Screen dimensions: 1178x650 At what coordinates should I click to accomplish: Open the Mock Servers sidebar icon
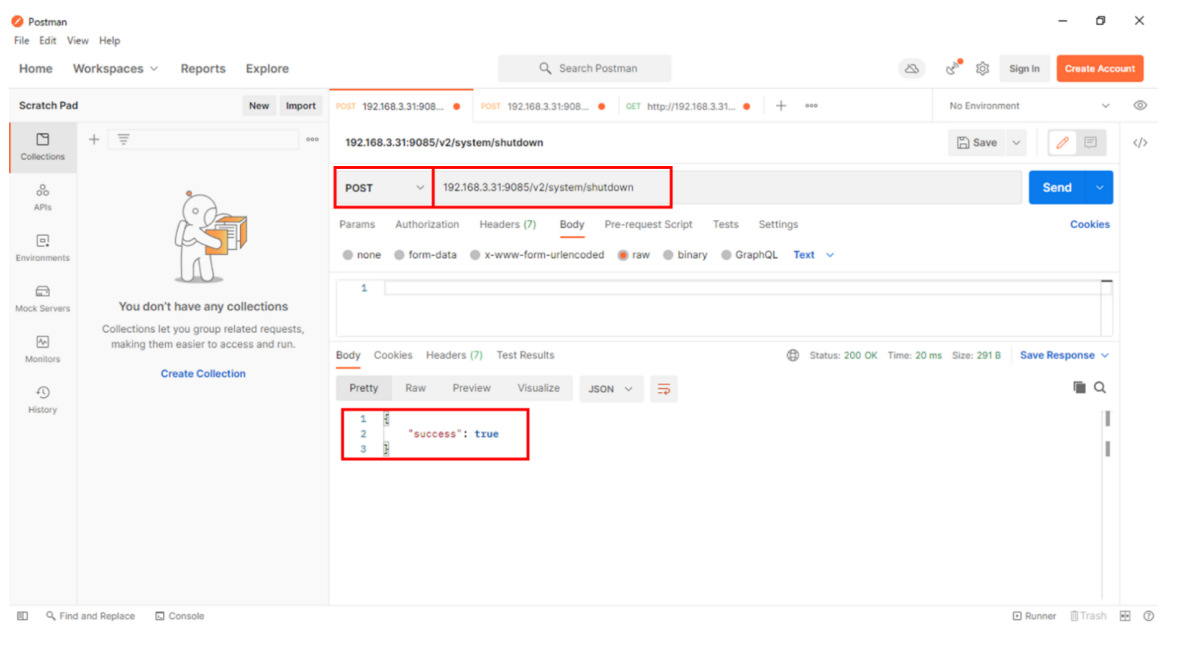[x=42, y=297]
